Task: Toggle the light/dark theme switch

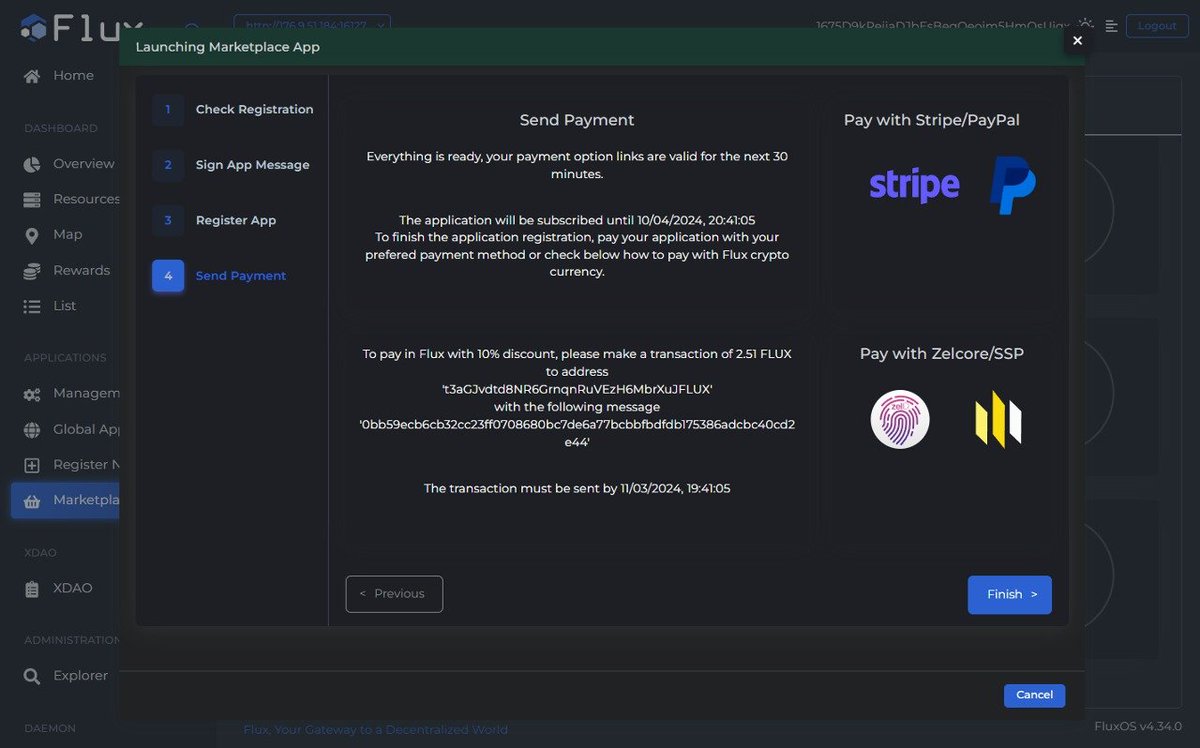Action: (1085, 25)
